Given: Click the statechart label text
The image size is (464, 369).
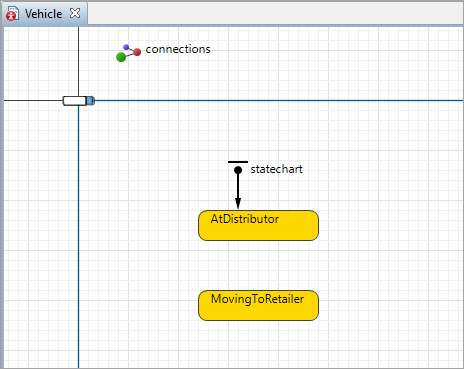Looking at the screenshot, I should point(276,169).
